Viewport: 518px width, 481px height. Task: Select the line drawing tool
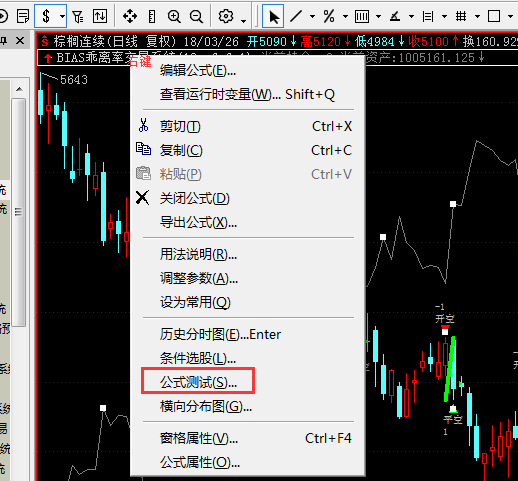[x=296, y=16]
